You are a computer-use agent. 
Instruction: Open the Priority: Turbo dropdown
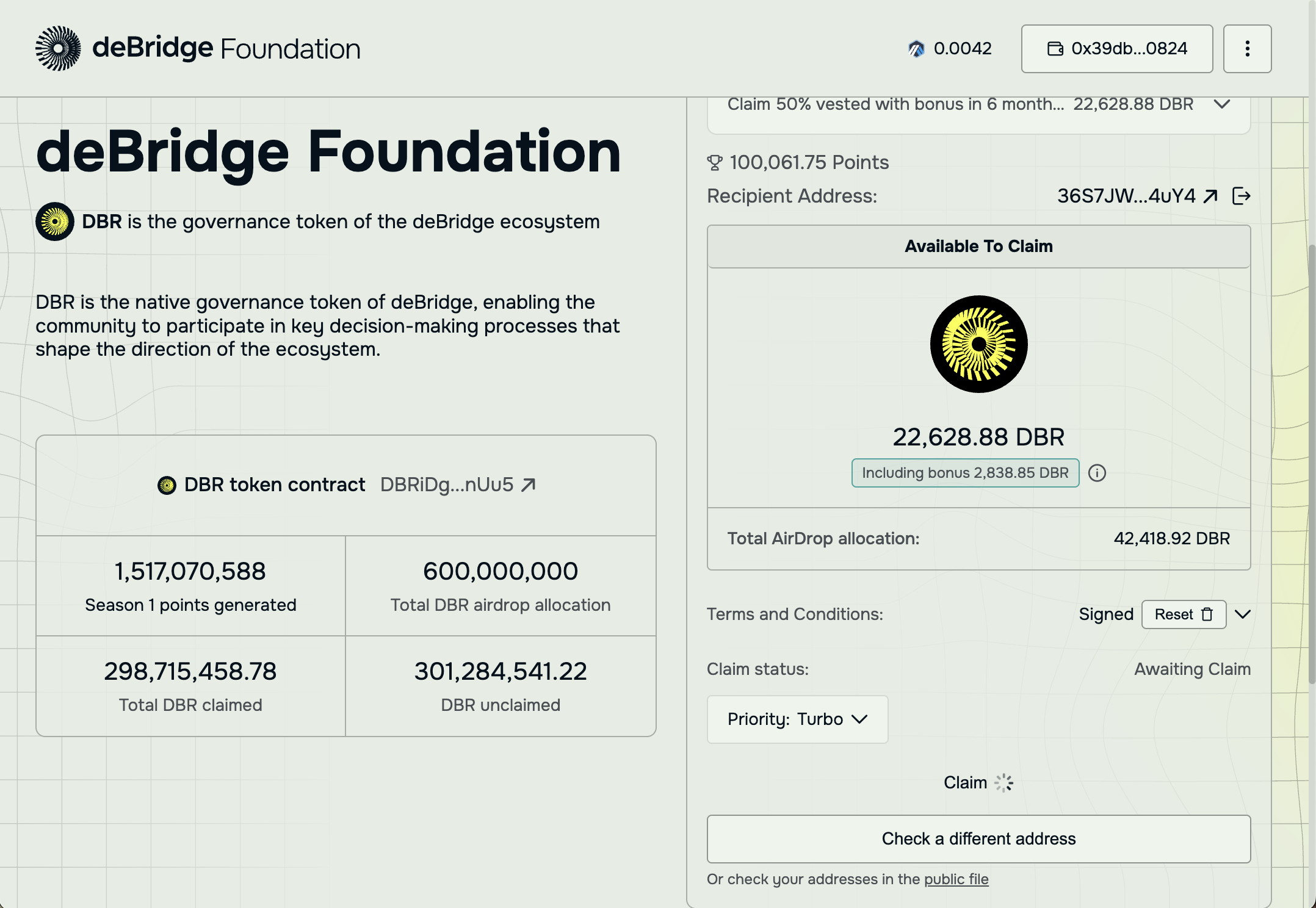[x=797, y=719]
